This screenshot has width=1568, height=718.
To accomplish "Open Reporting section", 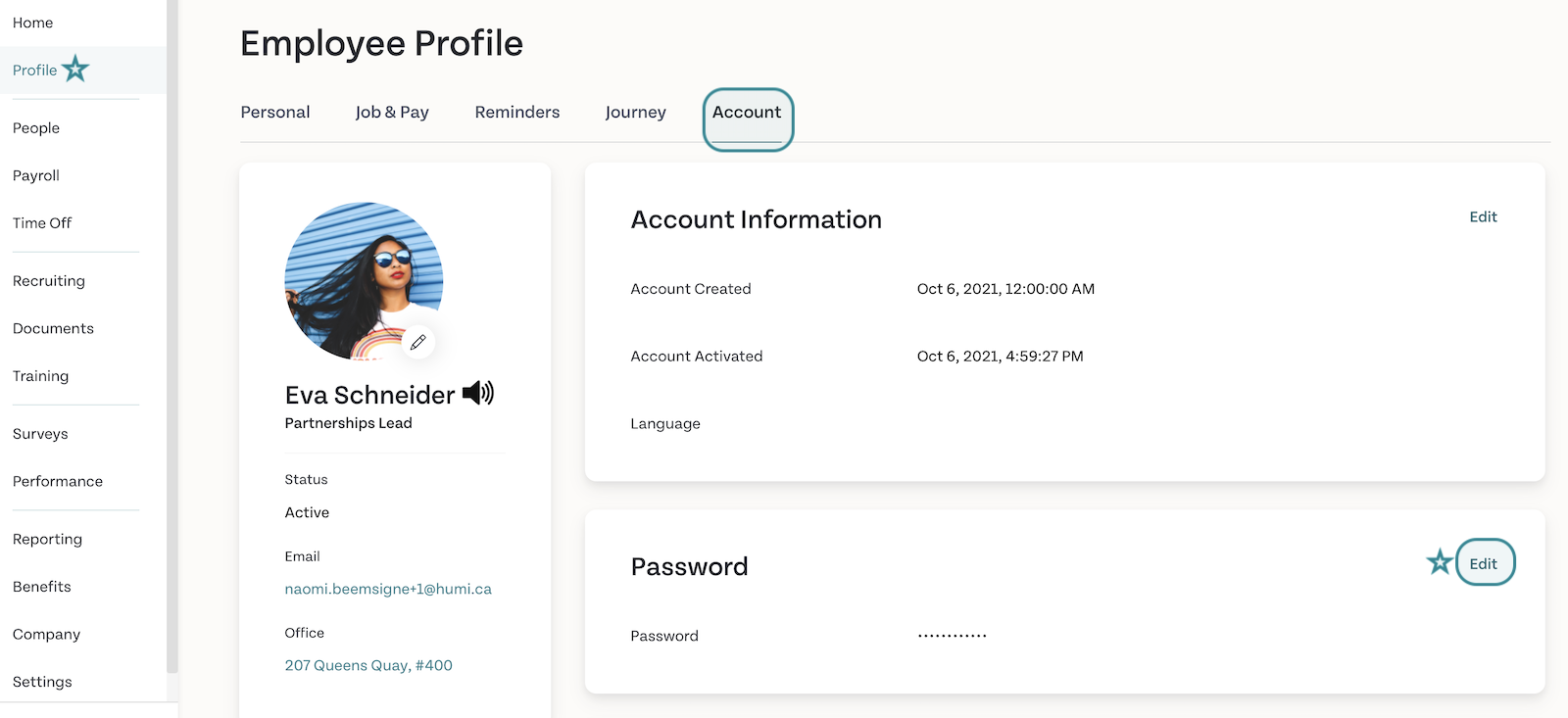I will click(48, 539).
